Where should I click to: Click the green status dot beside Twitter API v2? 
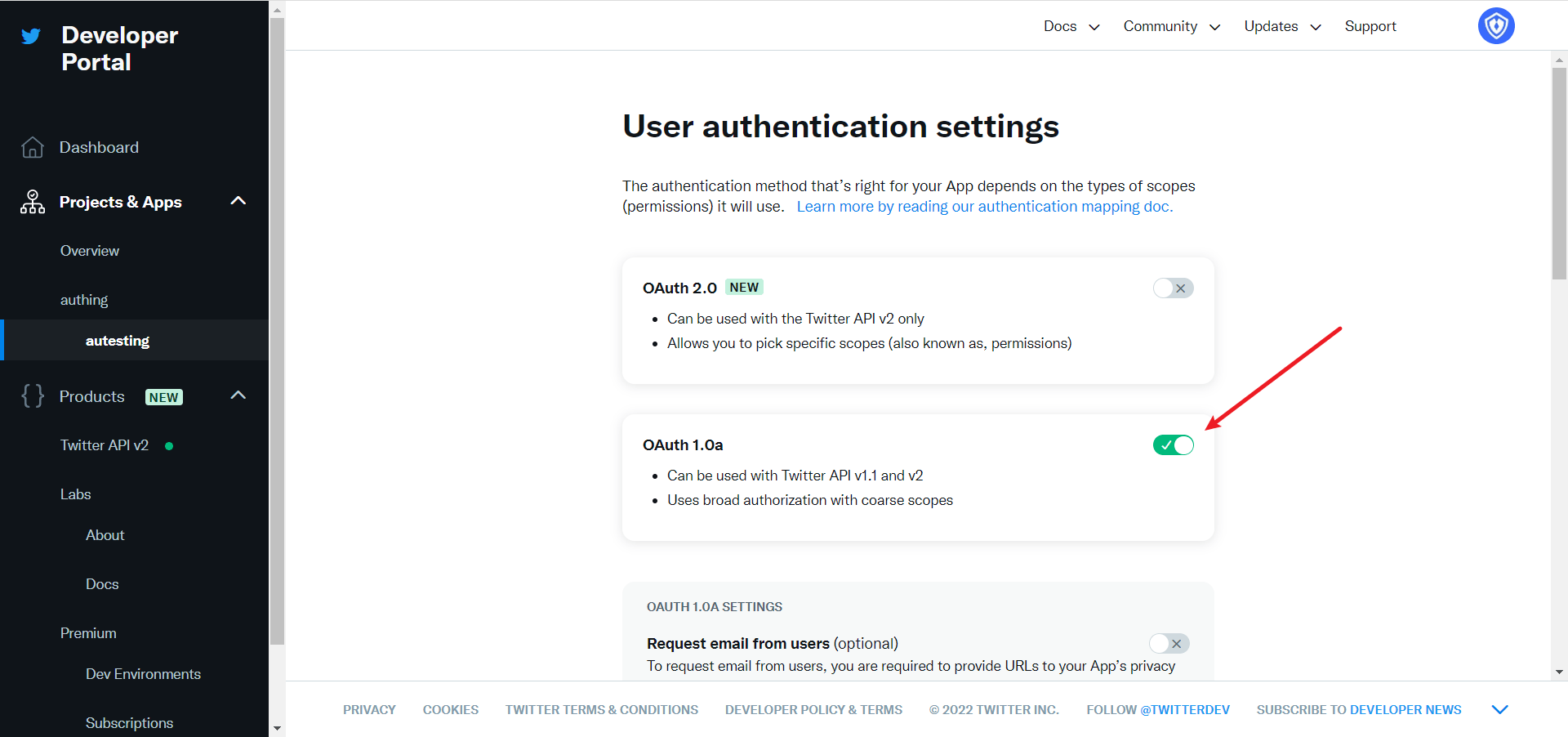(x=169, y=446)
